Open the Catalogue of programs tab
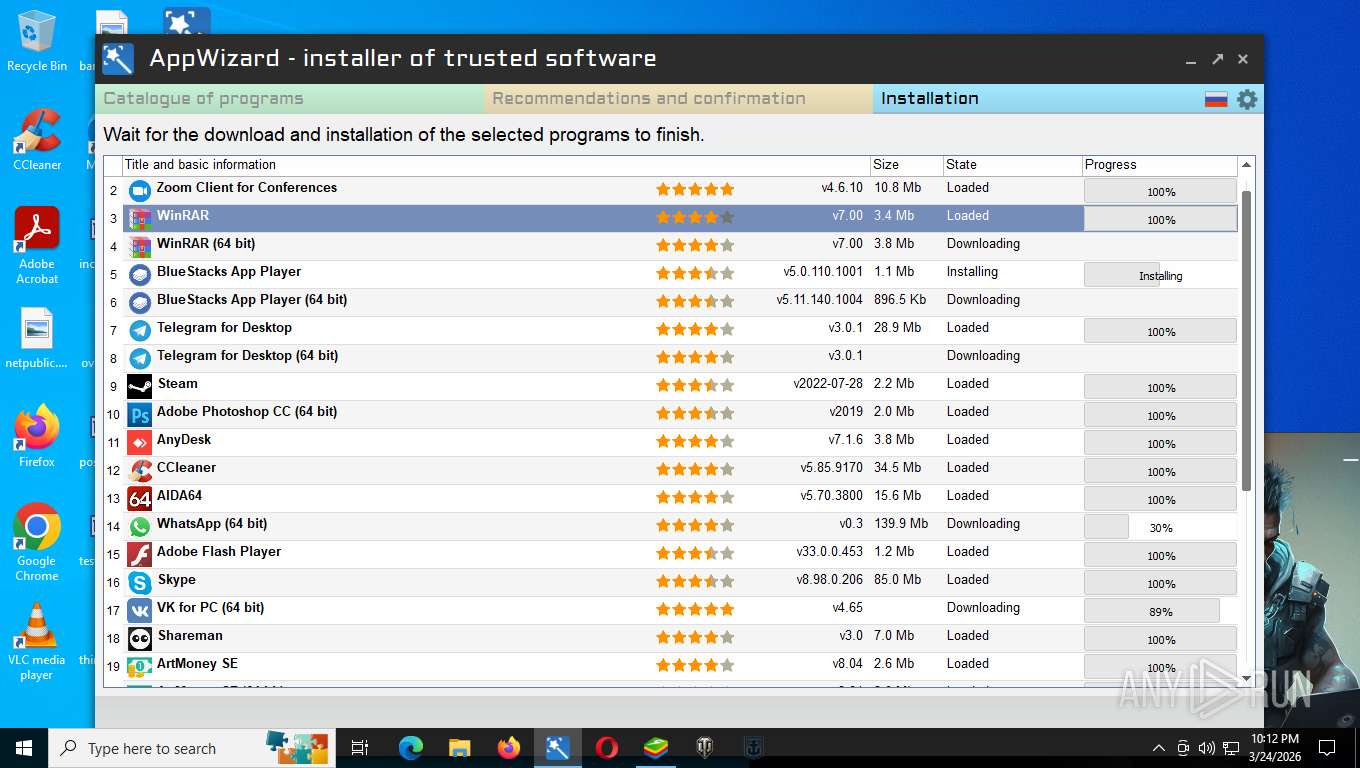The width and height of the screenshot is (1360, 768). 290,99
